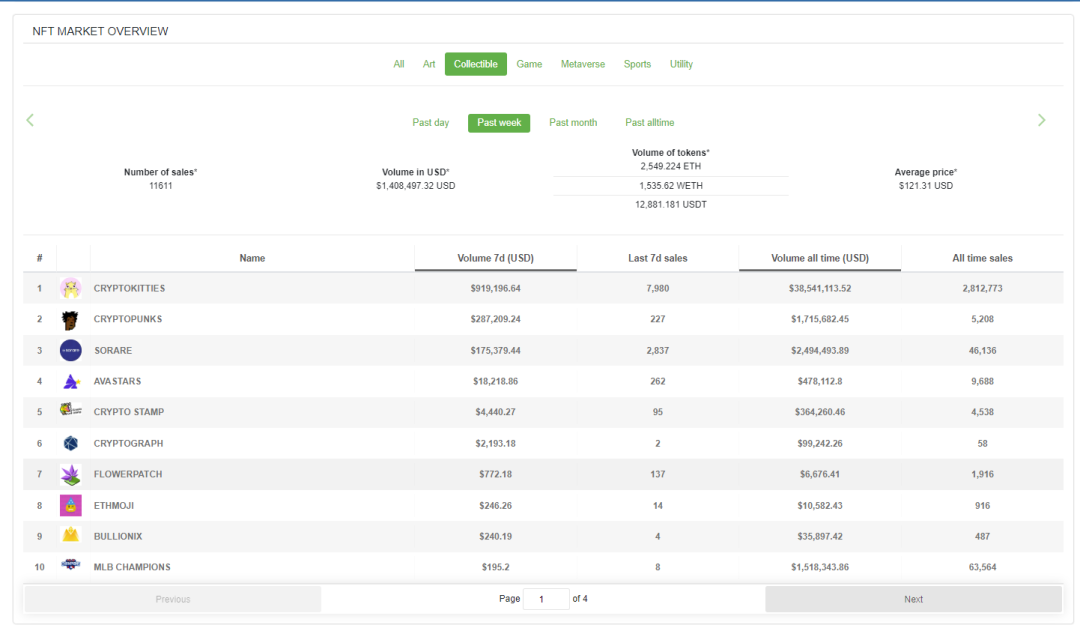Click the Crypto Stamp logo icon
The image size is (1080, 634).
71,411
